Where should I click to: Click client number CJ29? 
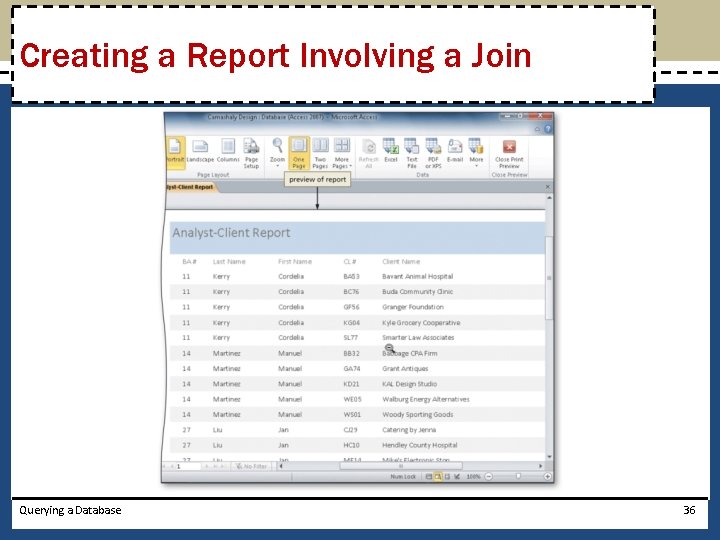point(350,430)
